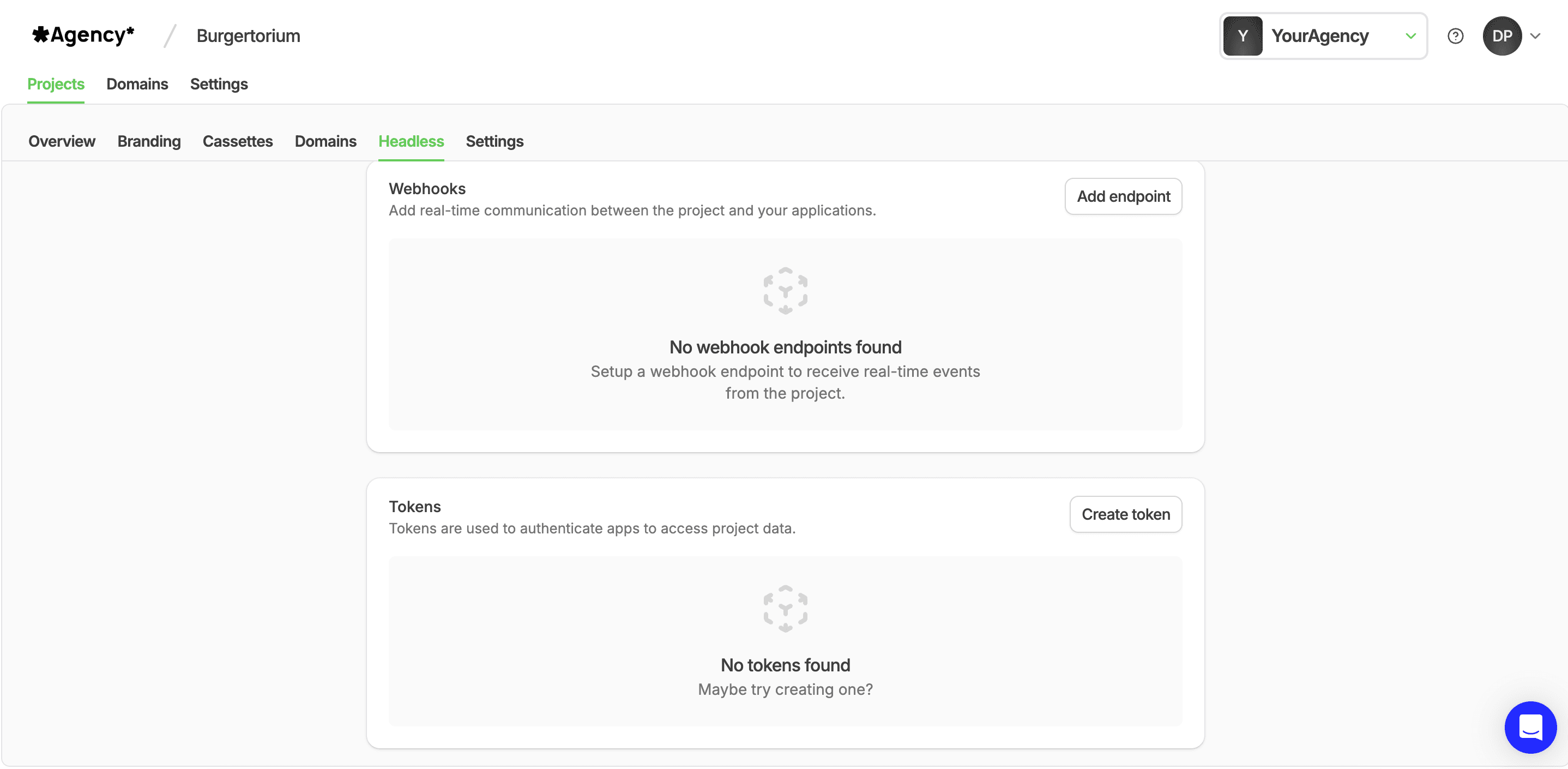Switch to the top-level Domains tab

[x=137, y=84]
